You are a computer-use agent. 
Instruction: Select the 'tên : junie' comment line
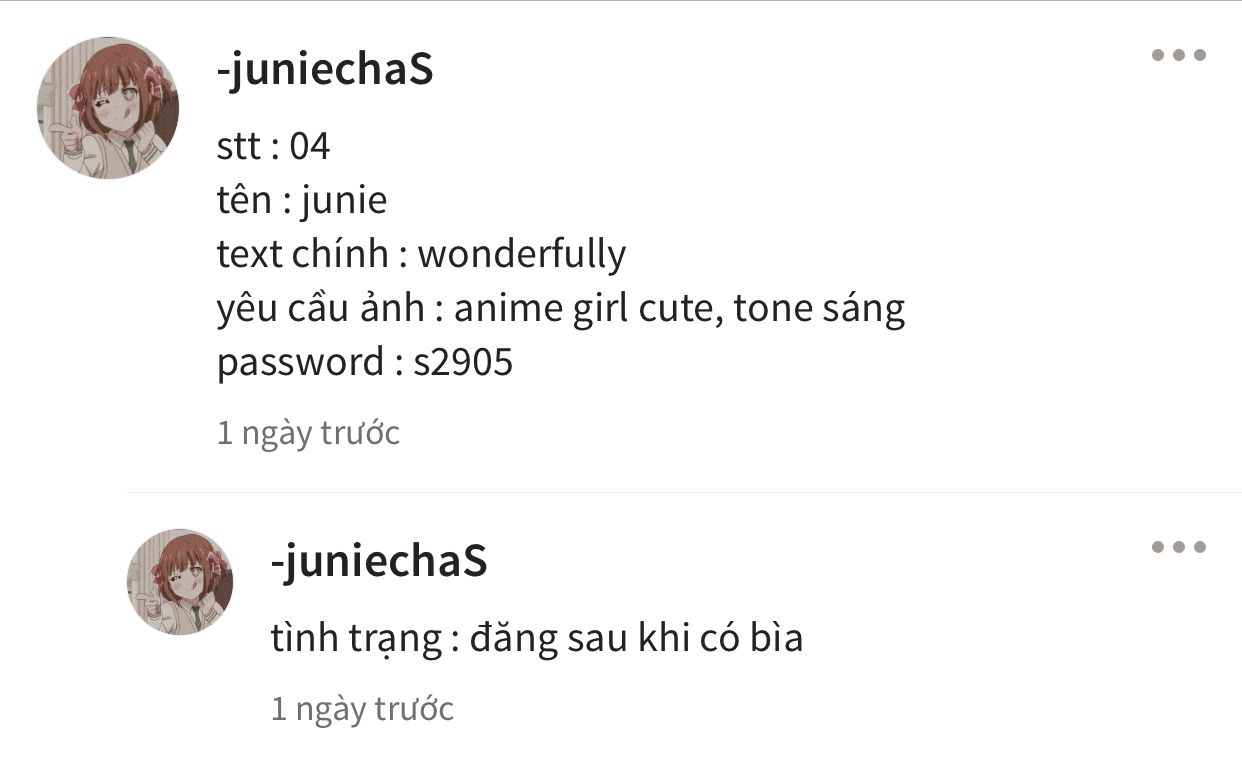point(302,201)
